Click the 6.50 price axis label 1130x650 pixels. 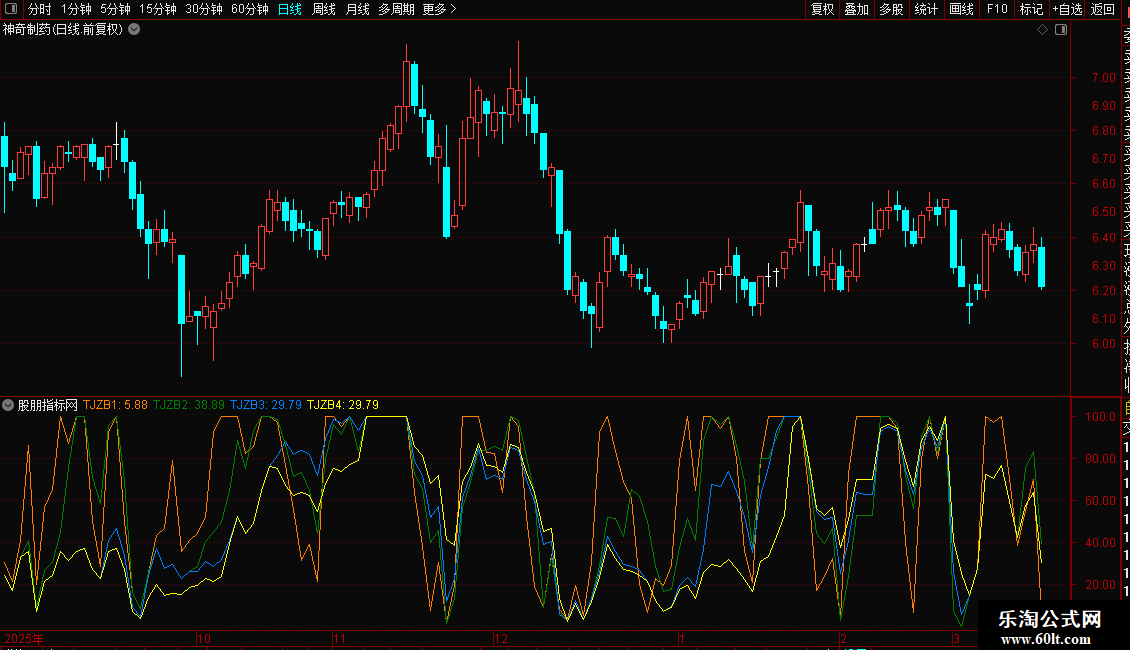tap(1103, 212)
